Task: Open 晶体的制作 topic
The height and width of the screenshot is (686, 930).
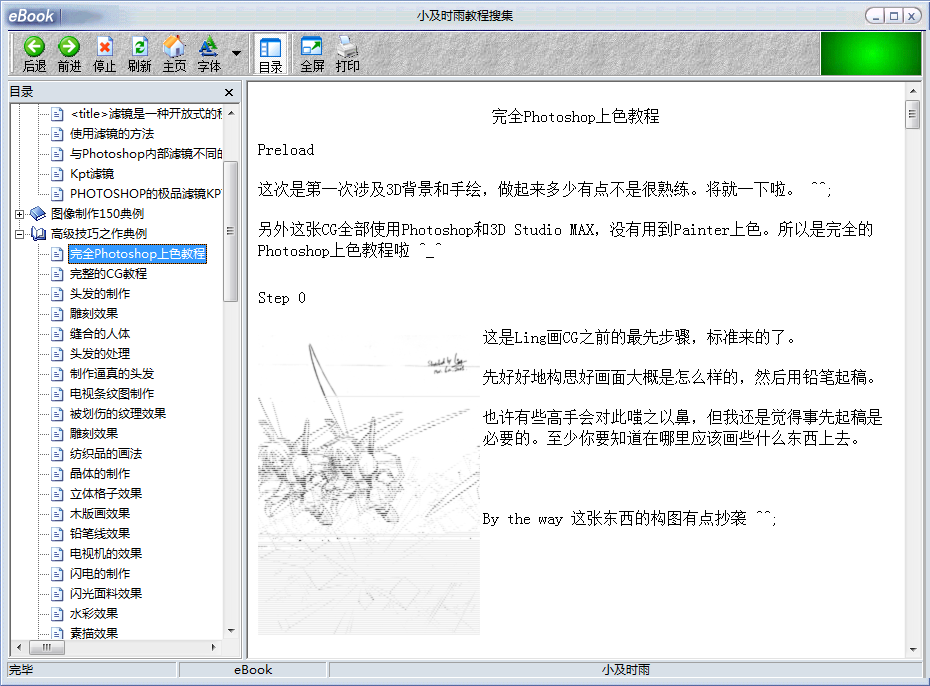Action: tap(100, 474)
